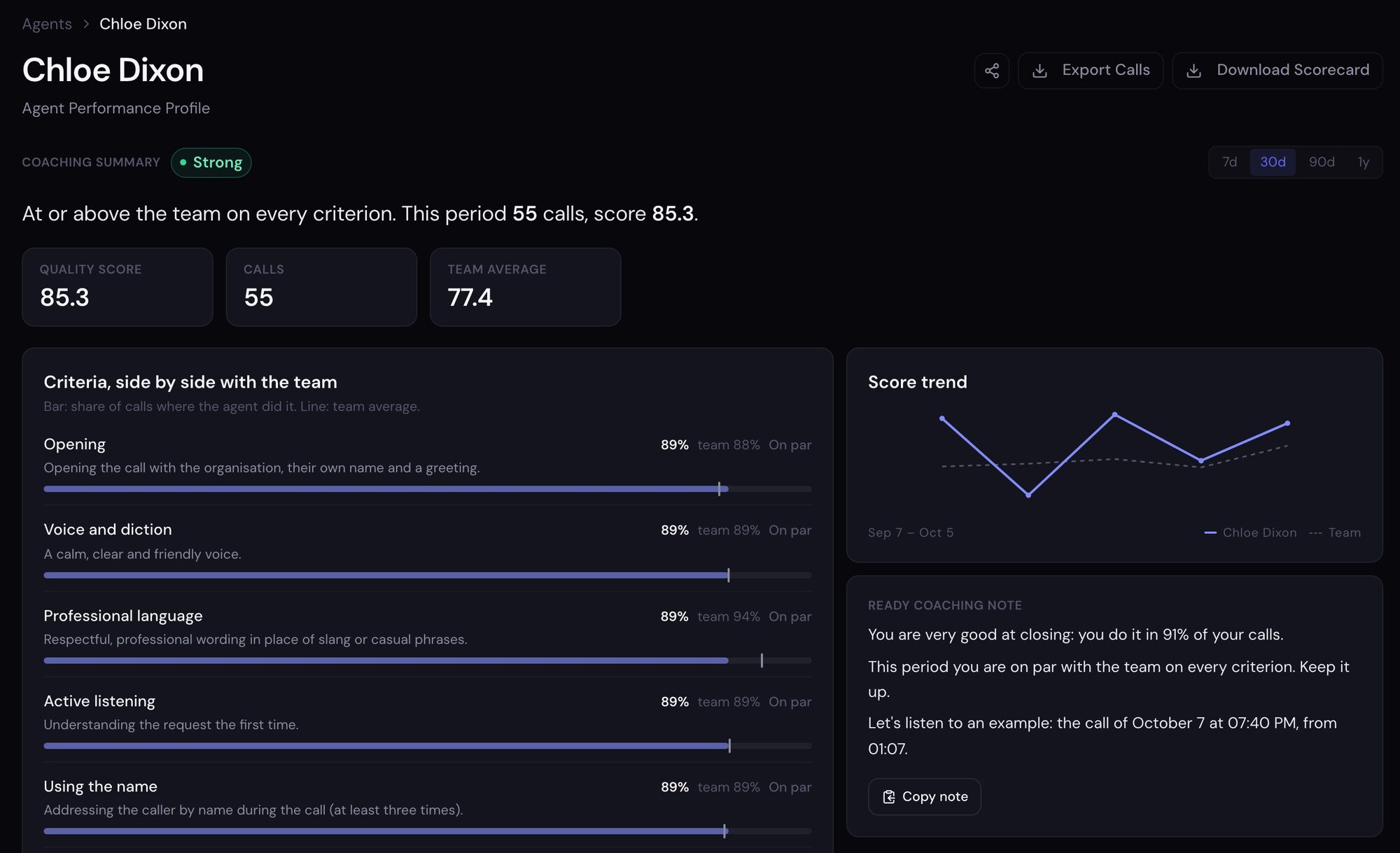This screenshot has width=1400, height=853.
Task: Click the Professional language progress bar
Action: pos(428,661)
